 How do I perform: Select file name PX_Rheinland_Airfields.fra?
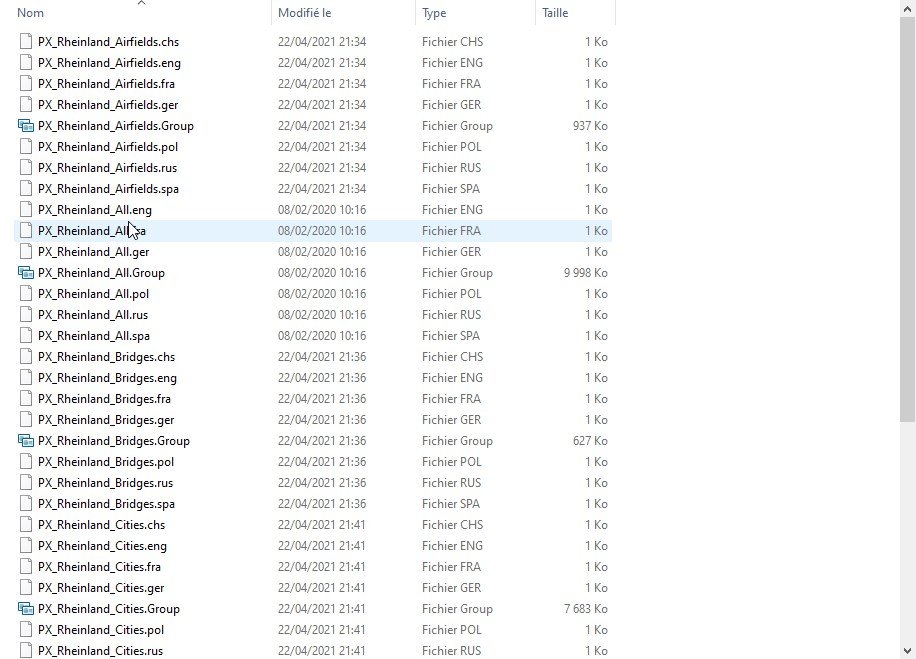pos(106,84)
